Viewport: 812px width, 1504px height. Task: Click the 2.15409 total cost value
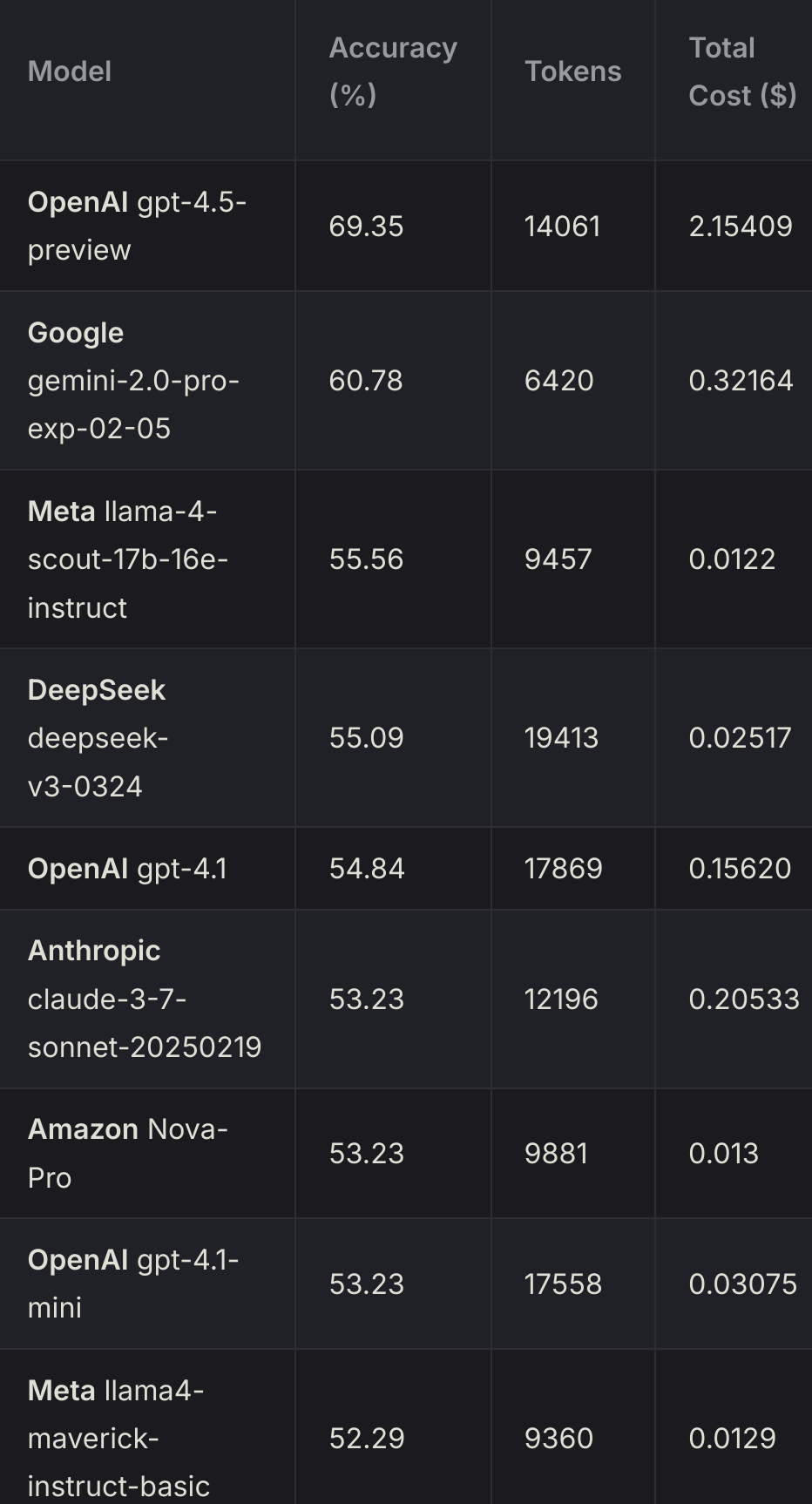pos(741,227)
